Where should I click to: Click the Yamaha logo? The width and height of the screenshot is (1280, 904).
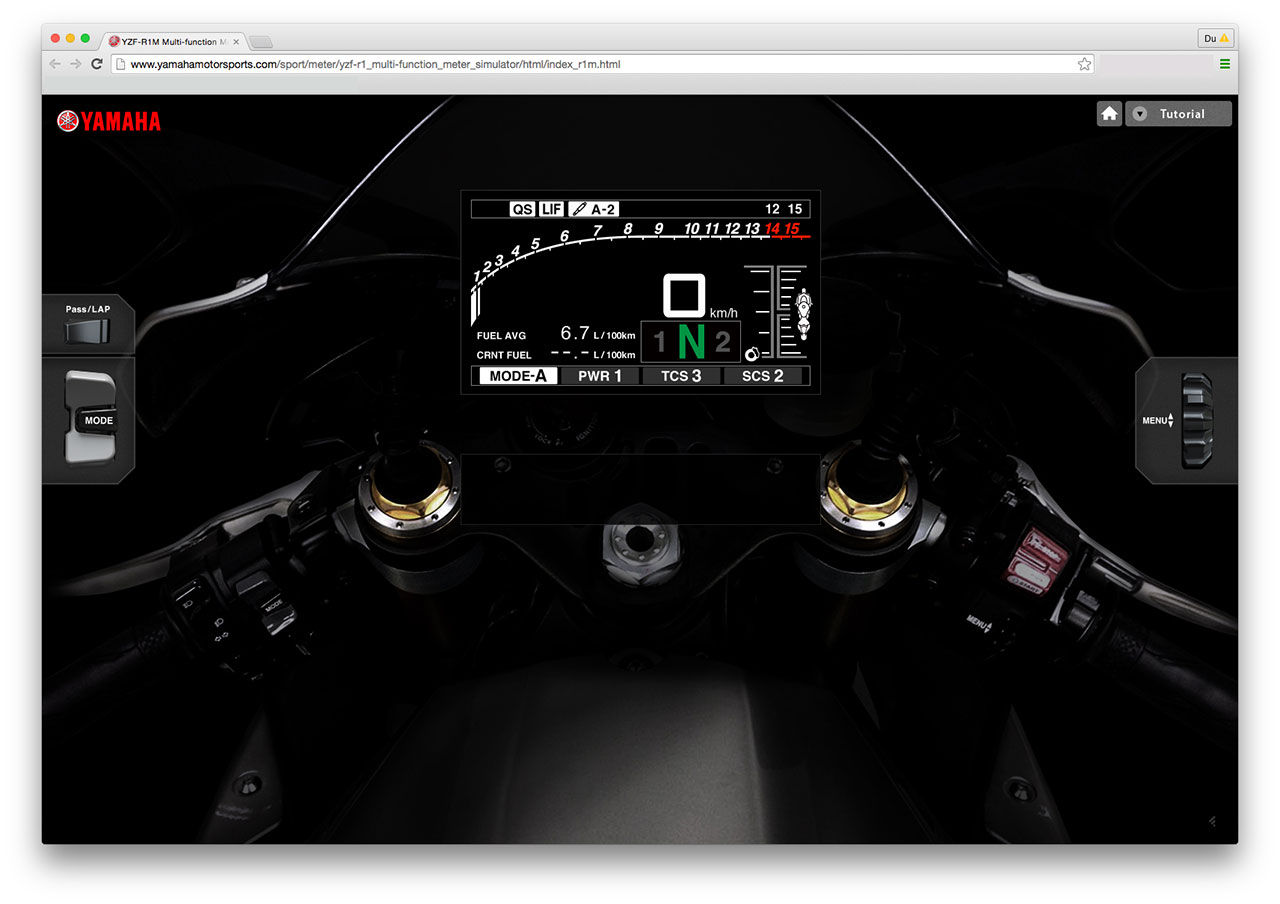(x=109, y=122)
